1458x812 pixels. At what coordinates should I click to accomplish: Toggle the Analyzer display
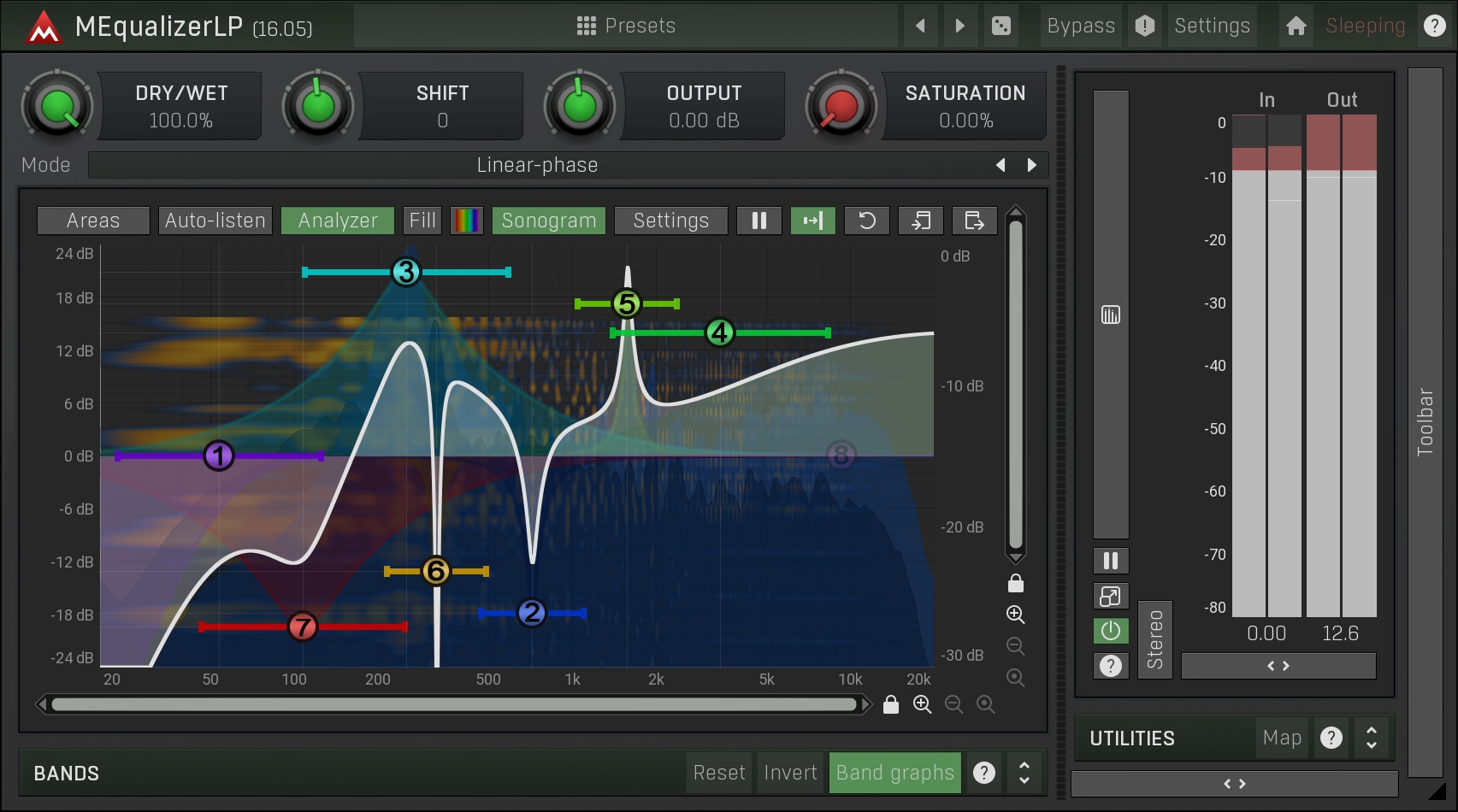pyautogui.click(x=338, y=221)
